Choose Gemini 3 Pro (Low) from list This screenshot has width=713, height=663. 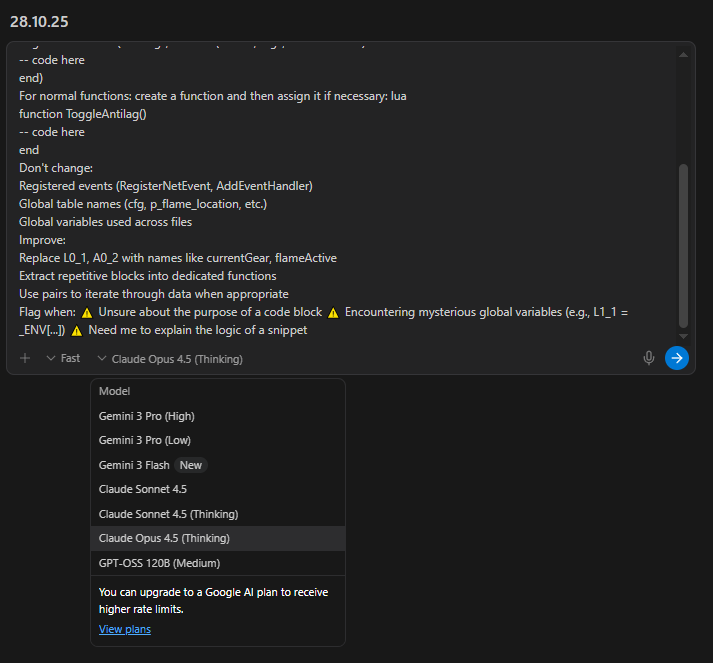pos(144,440)
